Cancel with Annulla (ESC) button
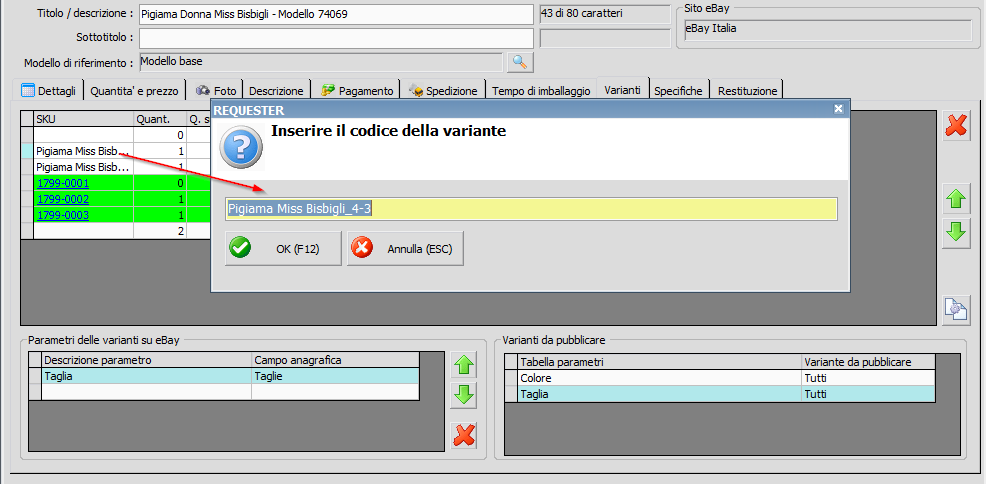This screenshot has width=986, height=484. [405, 249]
